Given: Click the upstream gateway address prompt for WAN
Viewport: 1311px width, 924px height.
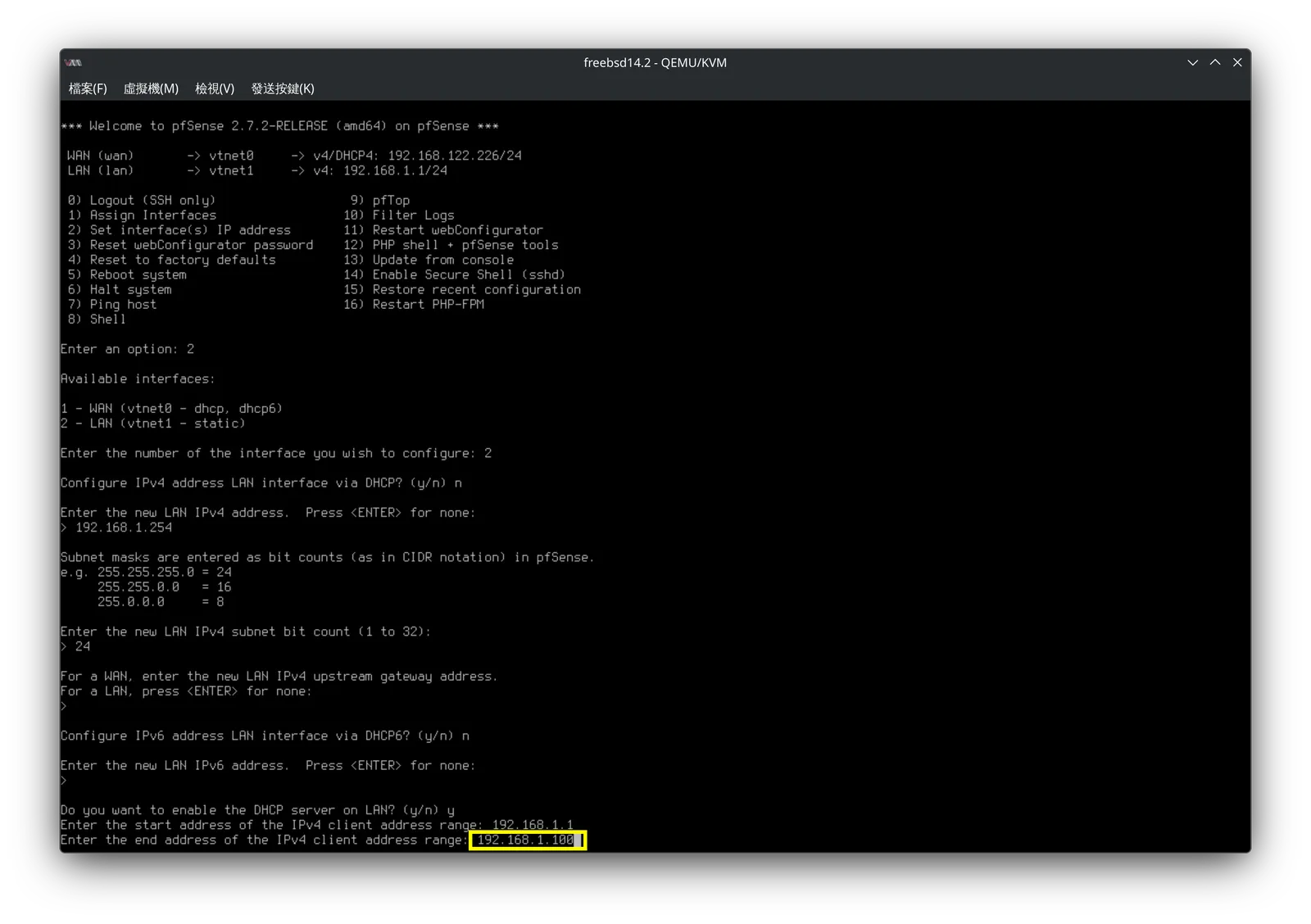Looking at the screenshot, I should [279, 677].
